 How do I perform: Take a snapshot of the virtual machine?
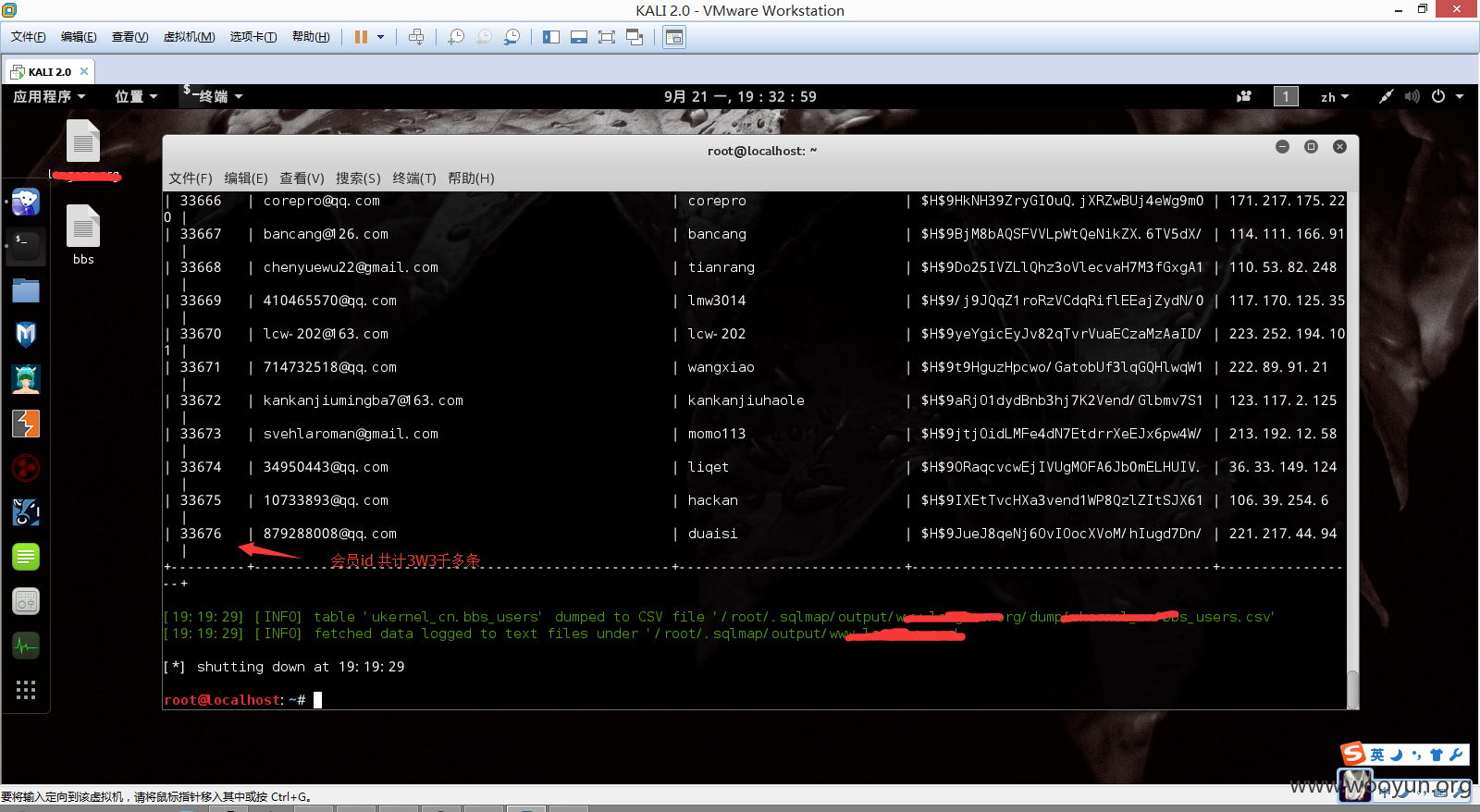click(456, 37)
